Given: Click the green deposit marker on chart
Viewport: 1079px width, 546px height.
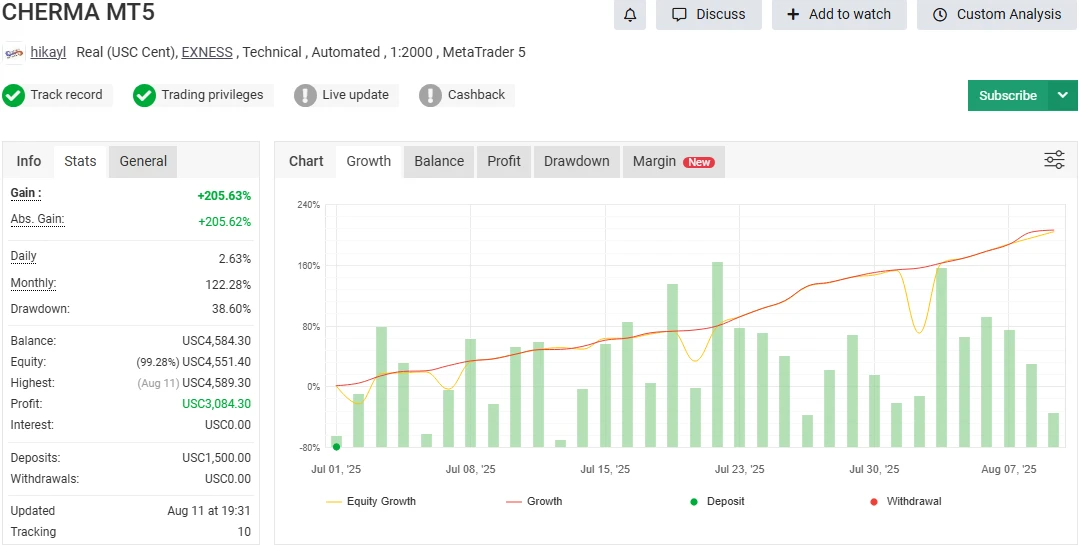Looking at the screenshot, I should [x=336, y=447].
